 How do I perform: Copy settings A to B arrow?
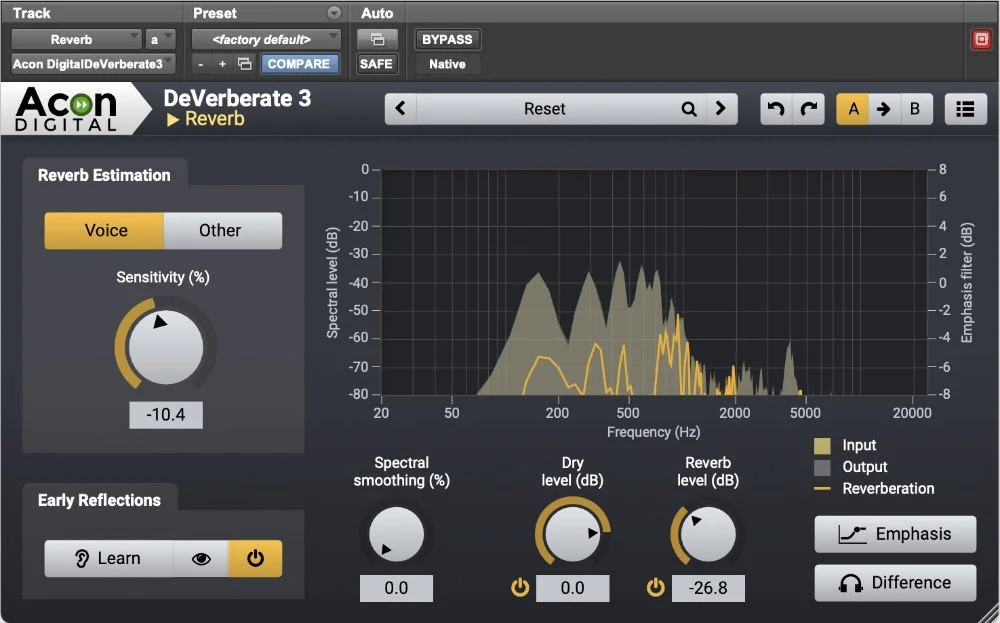click(x=884, y=109)
